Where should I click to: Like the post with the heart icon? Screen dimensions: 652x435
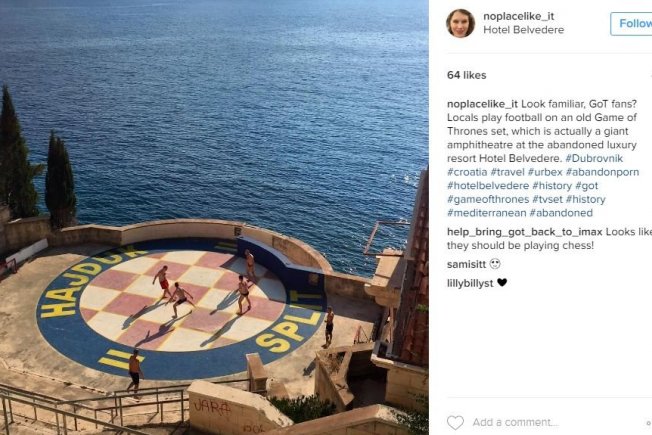point(455,423)
